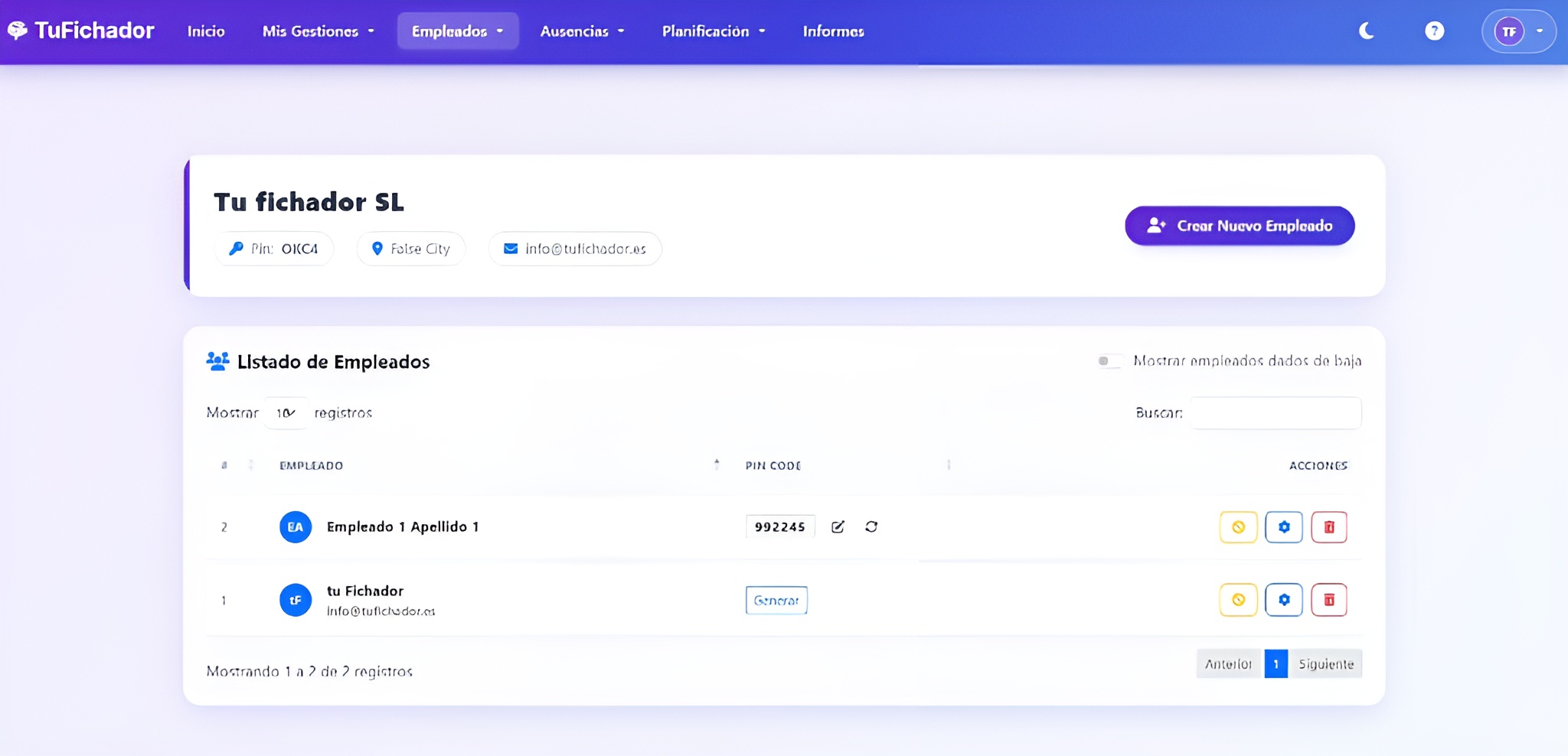Image resolution: width=1568 pixels, height=756 pixels.
Task: Open the records per page dropdown
Action: (286, 413)
